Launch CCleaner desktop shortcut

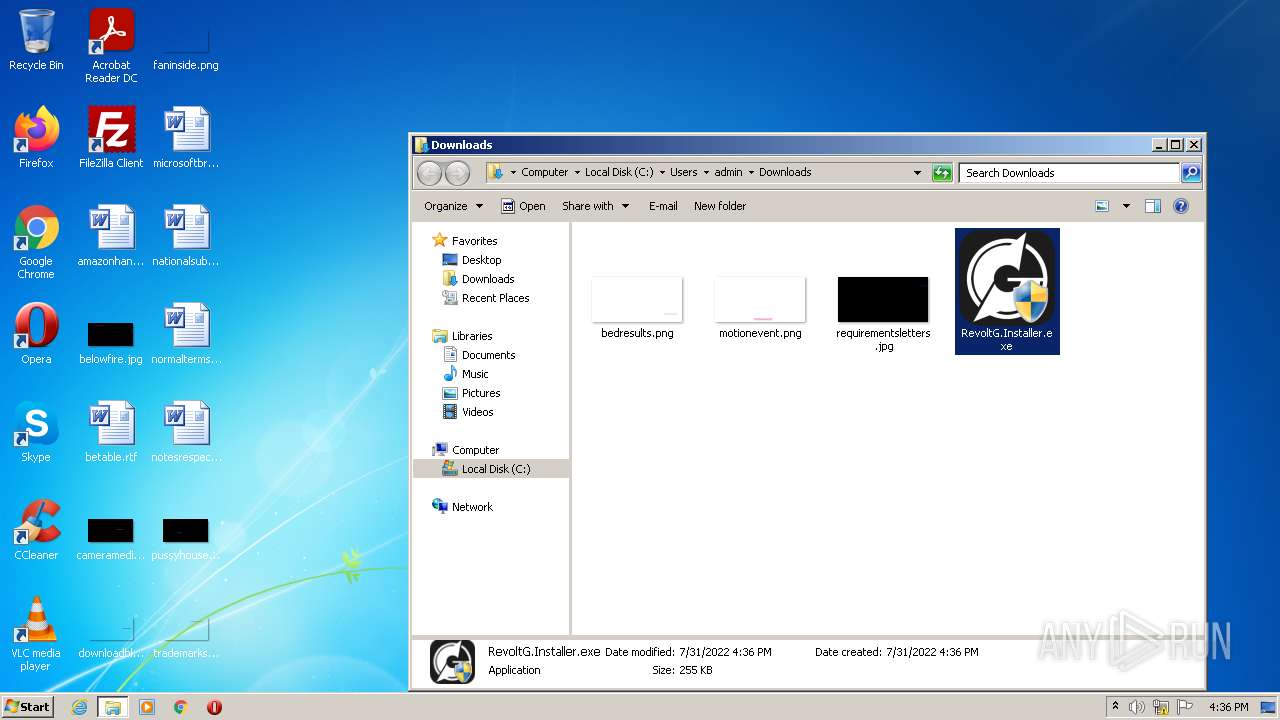[36, 530]
